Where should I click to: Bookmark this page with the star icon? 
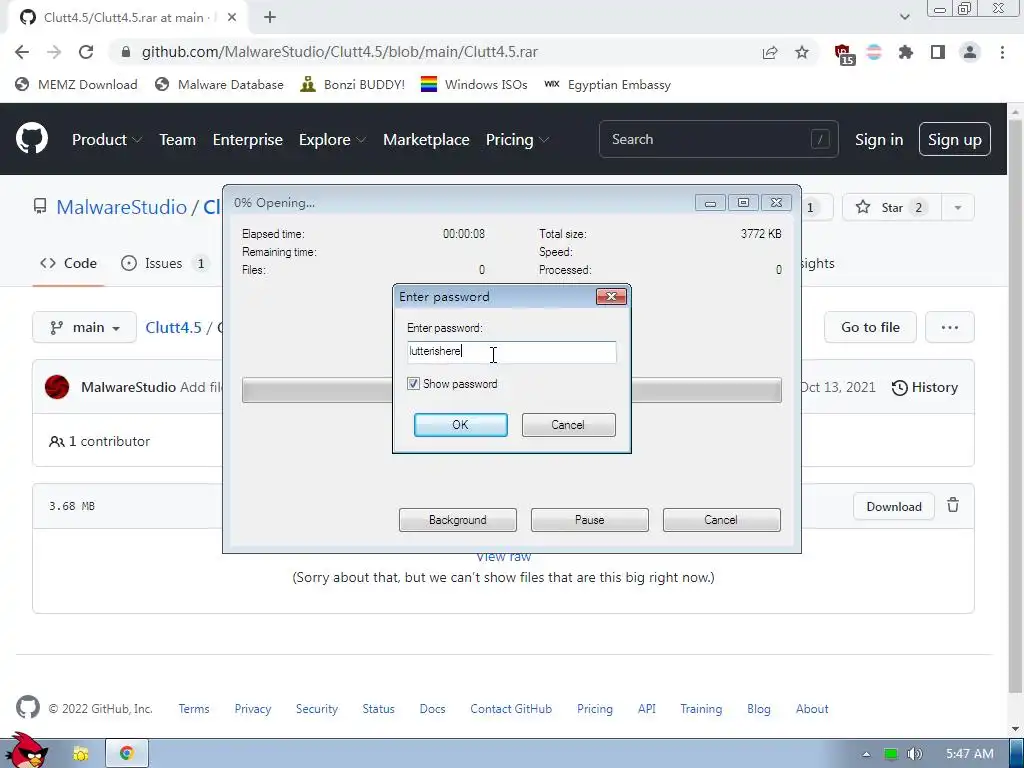802,52
